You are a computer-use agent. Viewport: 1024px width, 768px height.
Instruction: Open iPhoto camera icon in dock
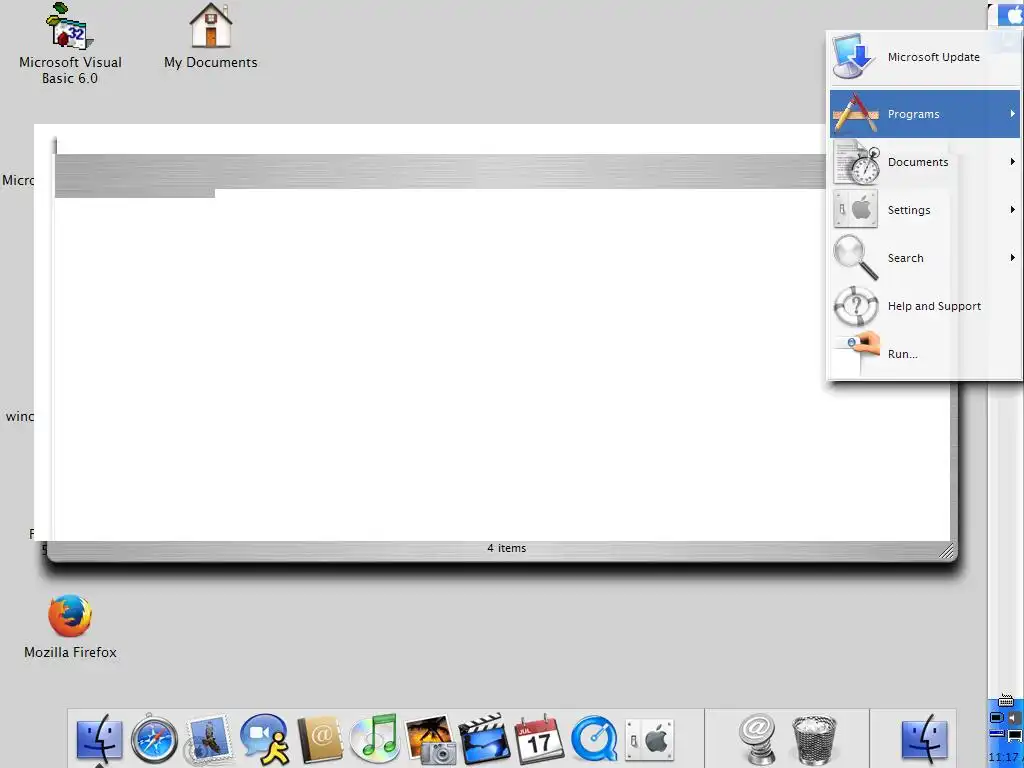pyautogui.click(x=430, y=739)
